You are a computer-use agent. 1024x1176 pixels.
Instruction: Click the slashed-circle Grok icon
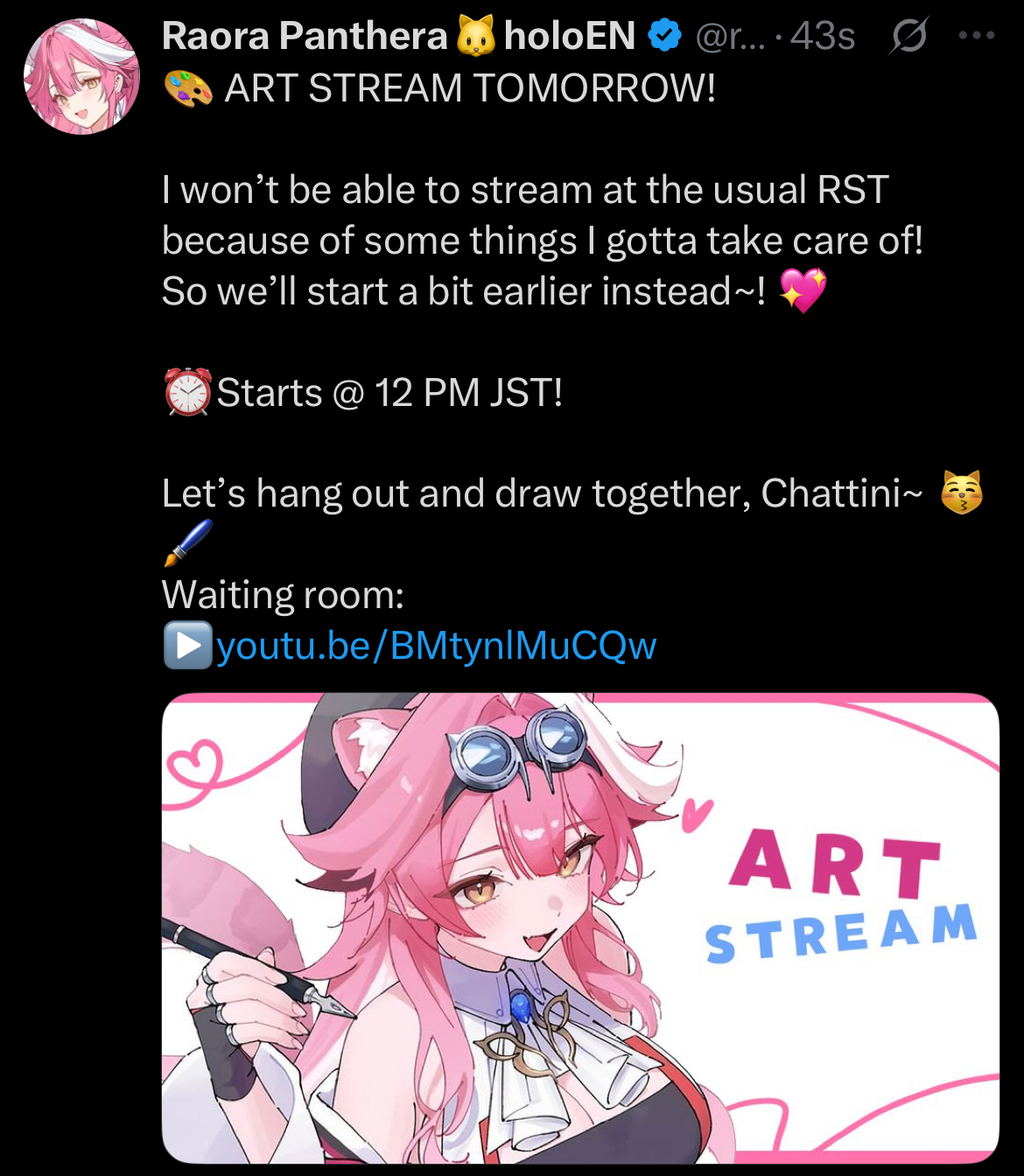click(908, 36)
